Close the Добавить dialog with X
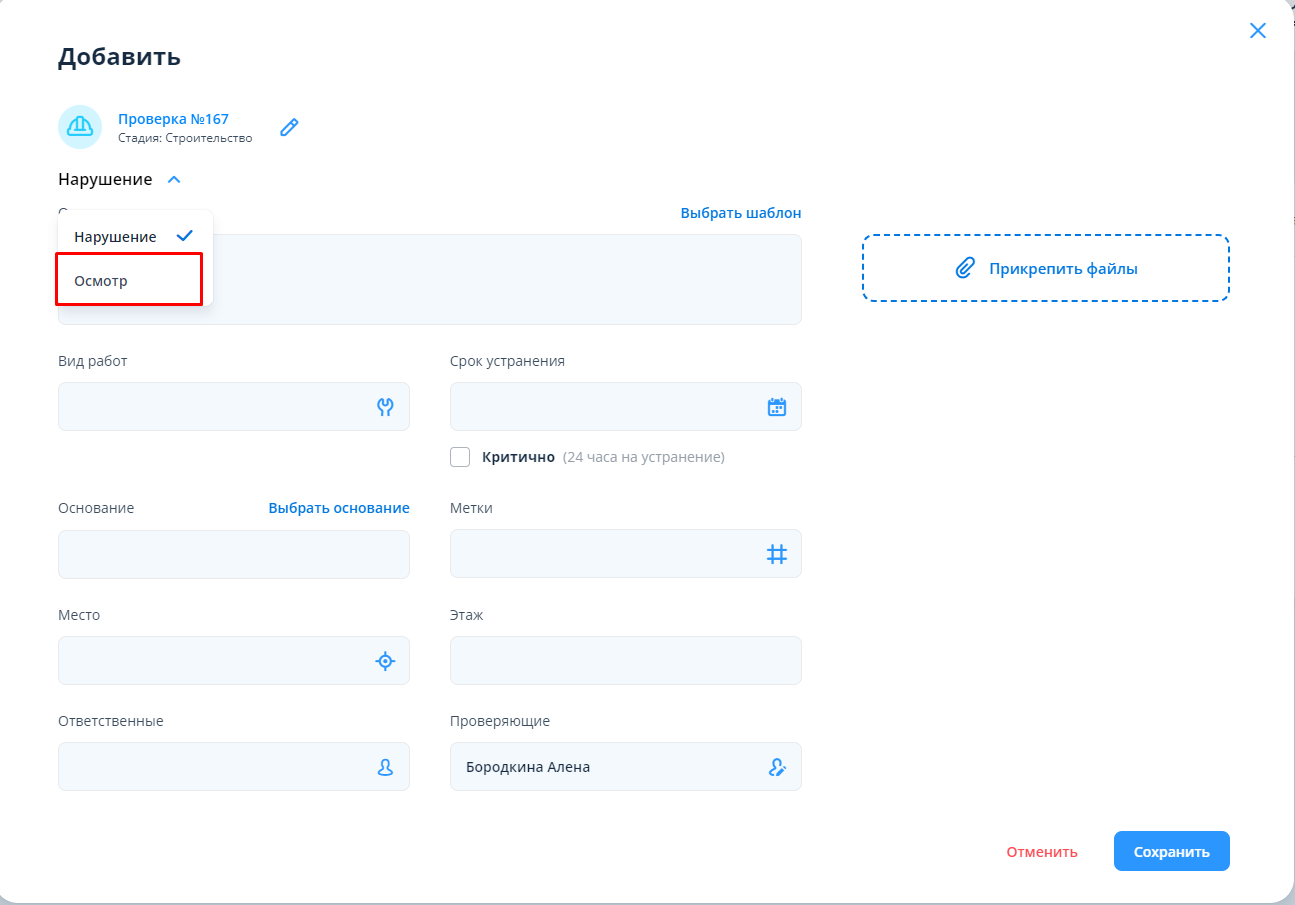Image resolution: width=1295 pixels, height=905 pixels. point(1257,31)
